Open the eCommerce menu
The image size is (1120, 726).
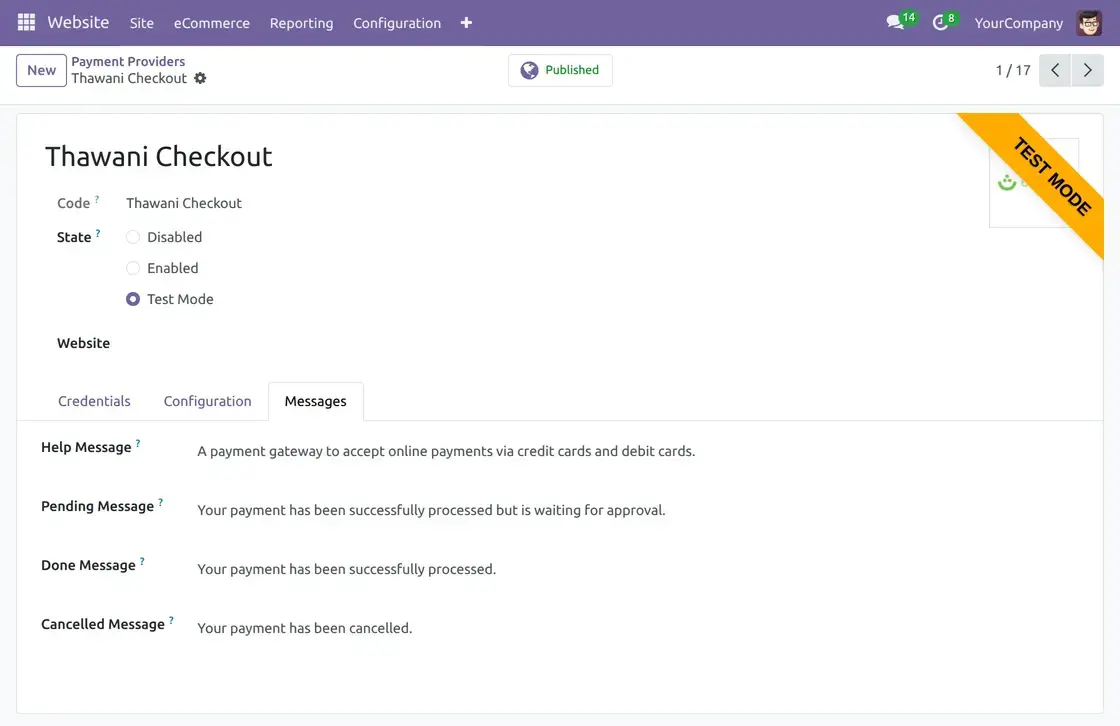212,23
